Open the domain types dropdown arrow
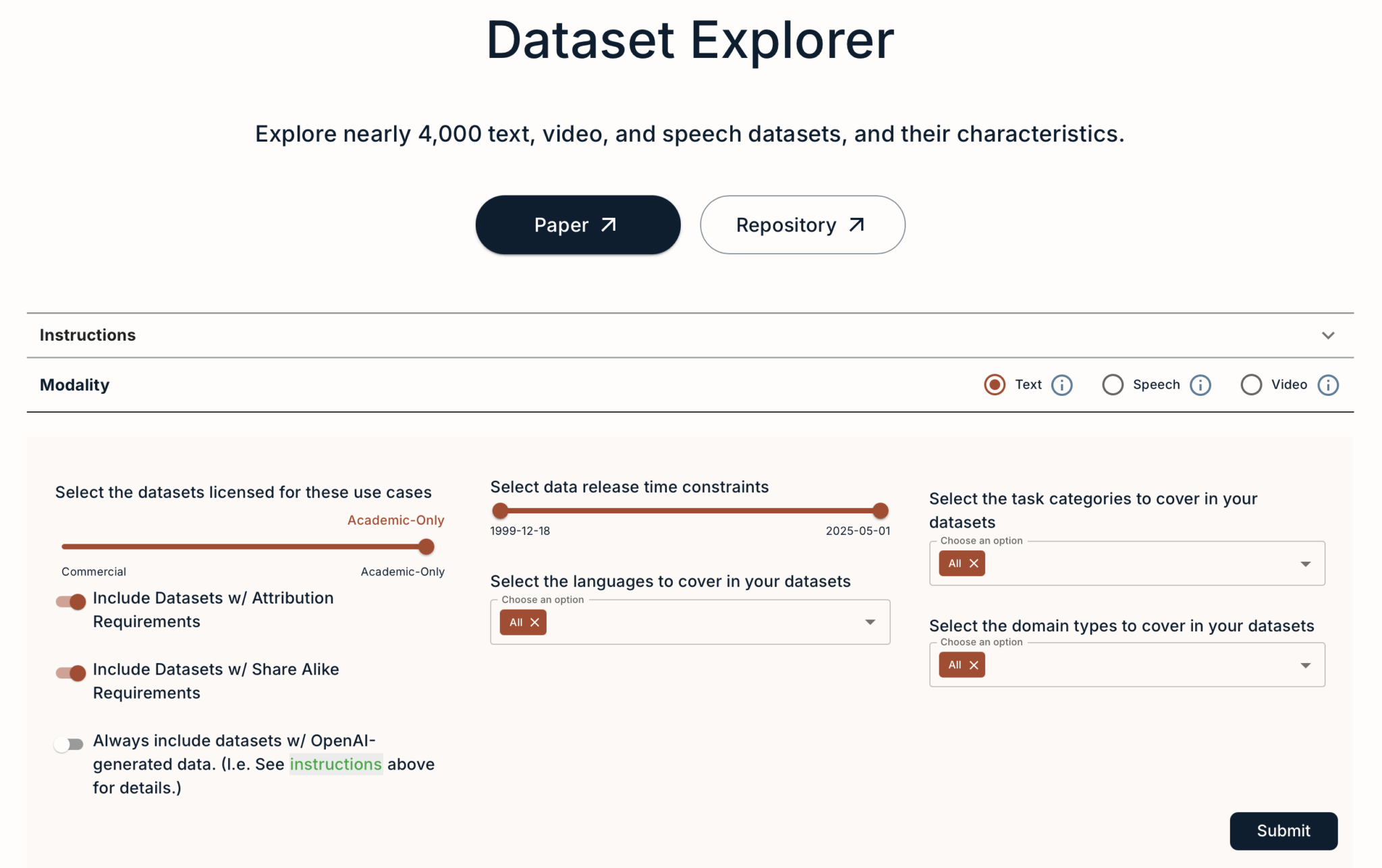Image resolution: width=1382 pixels, height=868 pixels. pos(1305,666)
